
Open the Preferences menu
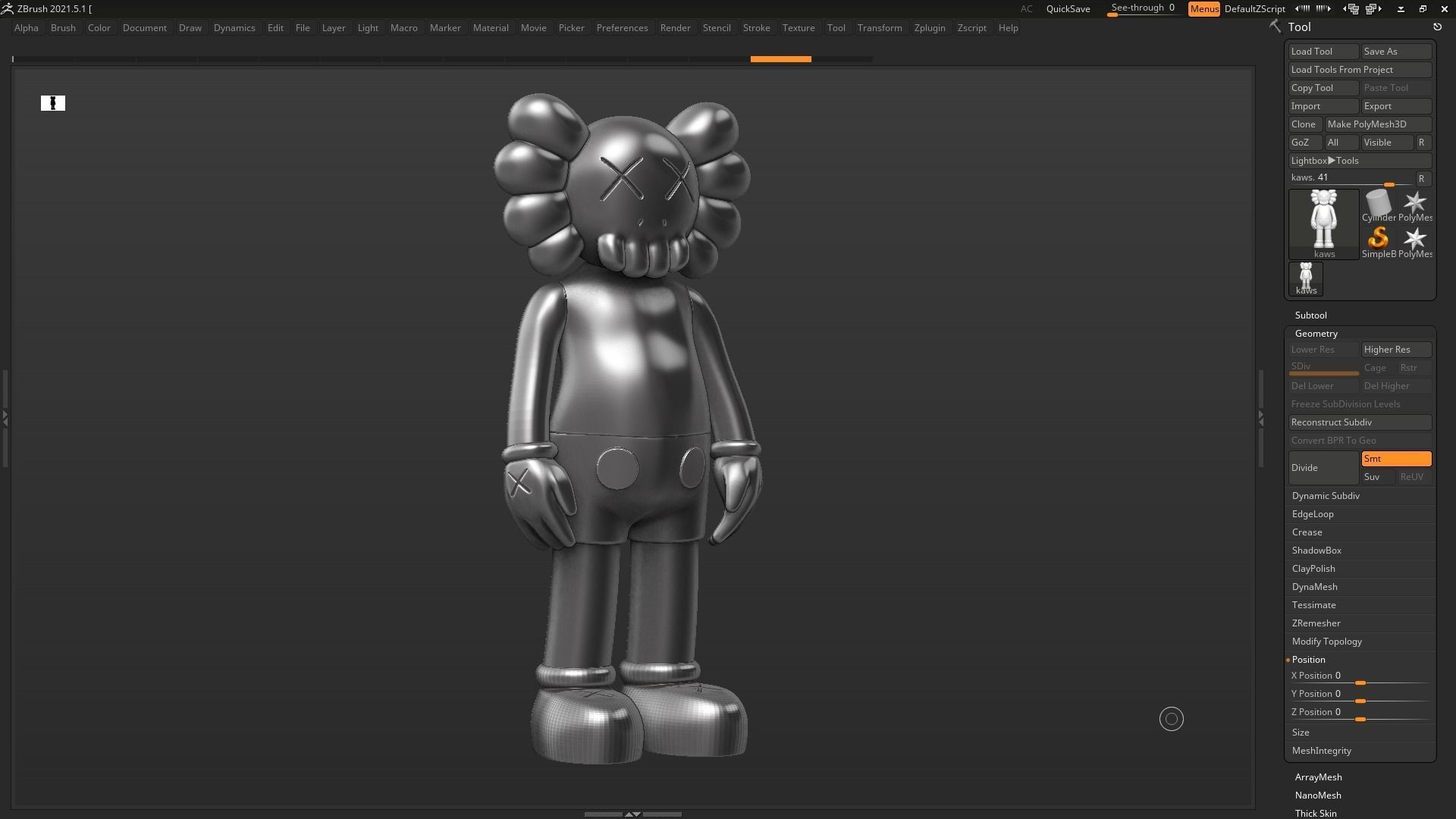click(x=622, y=28)
